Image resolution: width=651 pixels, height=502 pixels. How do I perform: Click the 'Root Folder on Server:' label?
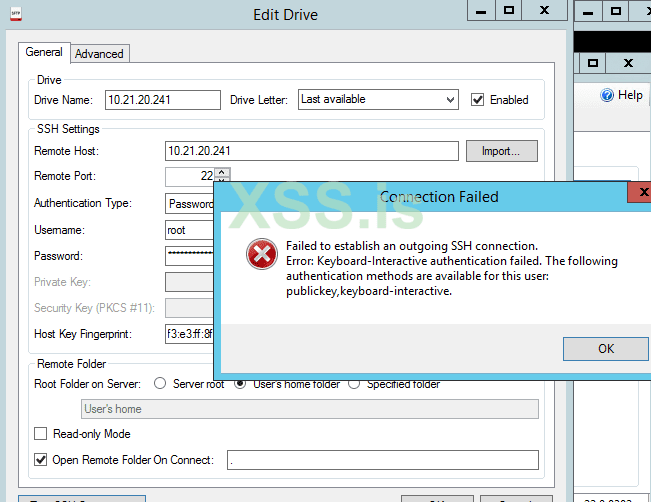[87, 384]
